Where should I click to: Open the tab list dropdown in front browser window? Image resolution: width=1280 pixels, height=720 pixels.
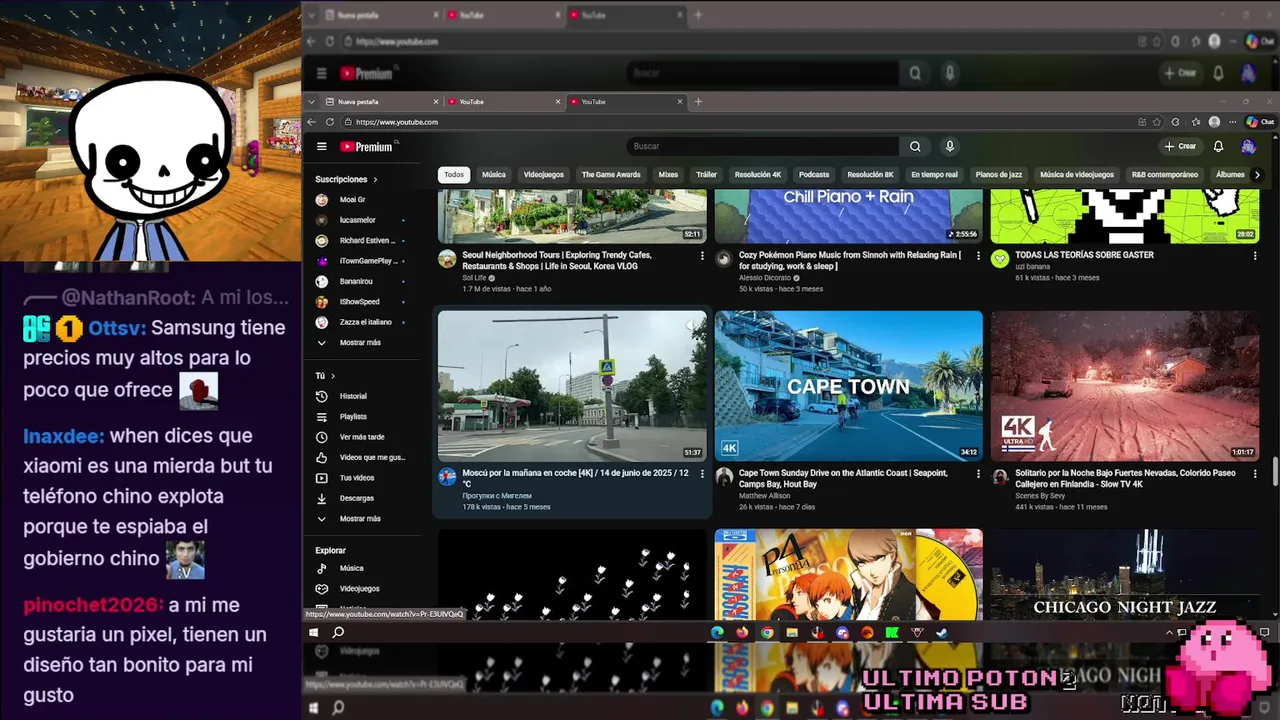click(x=313, y=101)
